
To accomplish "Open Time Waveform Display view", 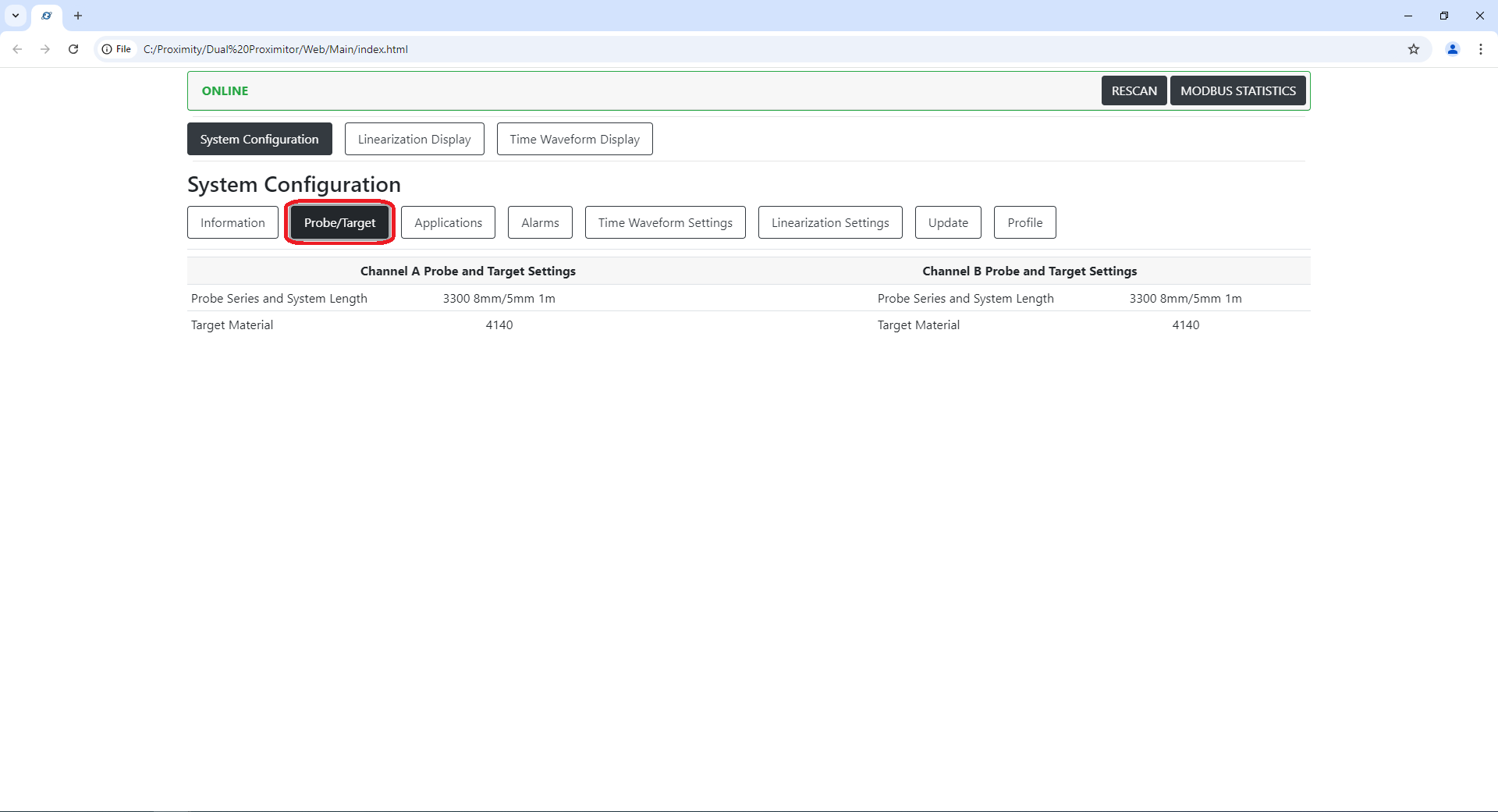I will [x=575, y=139].
